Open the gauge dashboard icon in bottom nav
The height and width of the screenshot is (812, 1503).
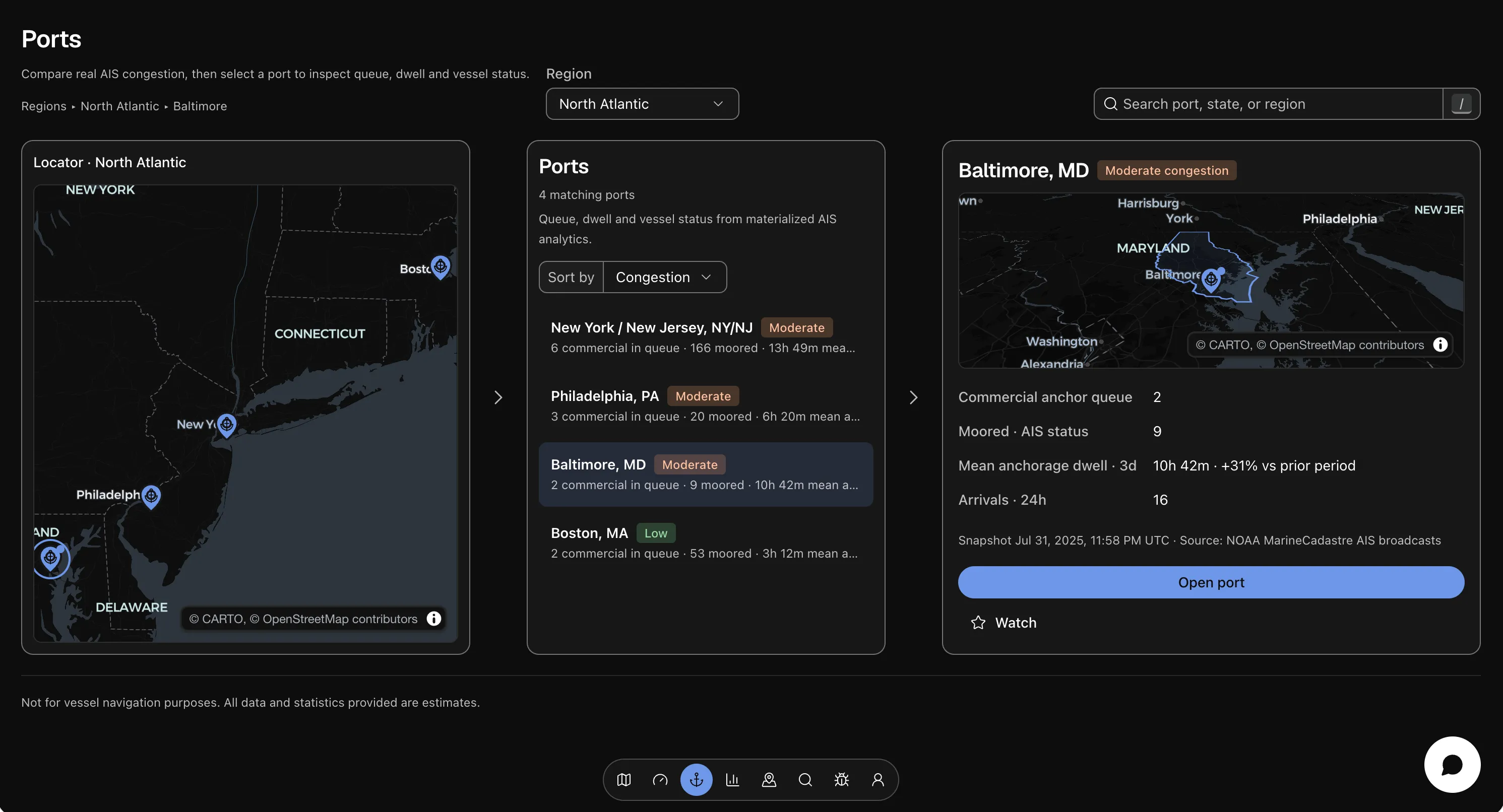coord(660,779)
